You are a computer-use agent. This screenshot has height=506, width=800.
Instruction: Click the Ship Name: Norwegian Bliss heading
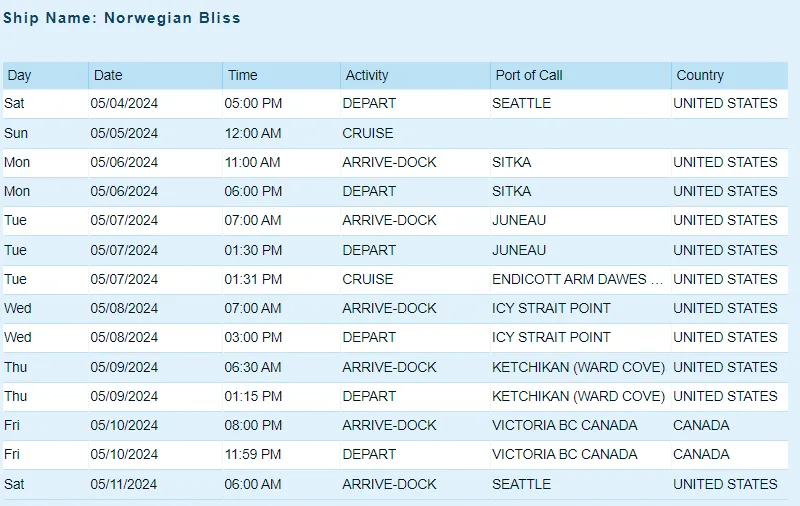[121, 18]
